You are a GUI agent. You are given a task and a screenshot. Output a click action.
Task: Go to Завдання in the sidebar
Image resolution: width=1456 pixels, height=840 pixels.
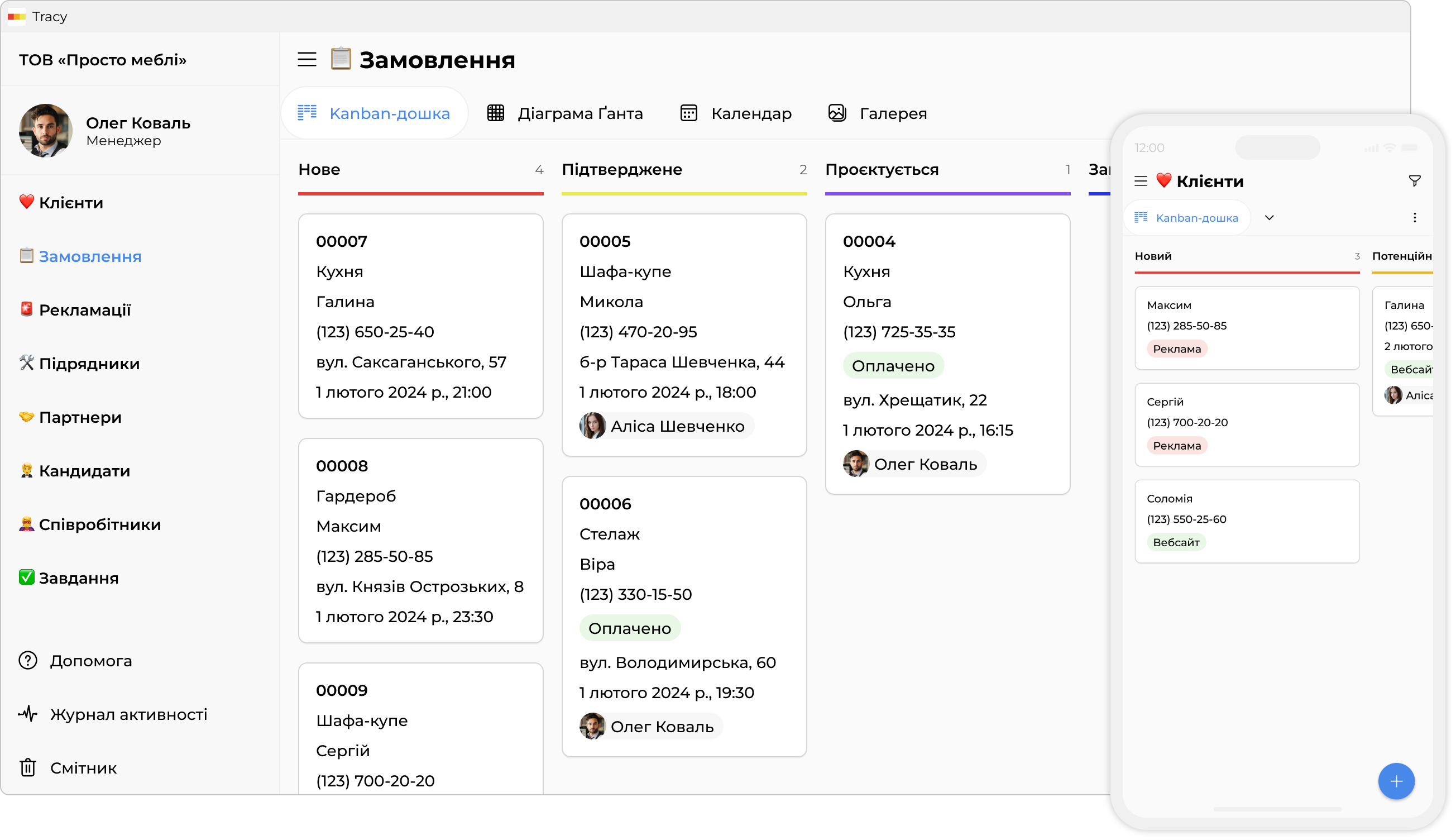[78, 578]
